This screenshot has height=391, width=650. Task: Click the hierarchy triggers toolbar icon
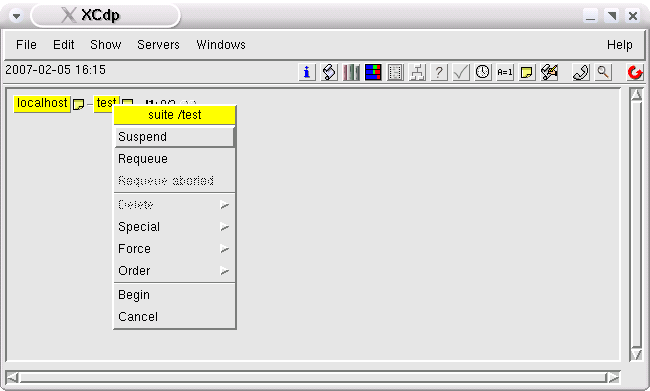click(417, 72)
